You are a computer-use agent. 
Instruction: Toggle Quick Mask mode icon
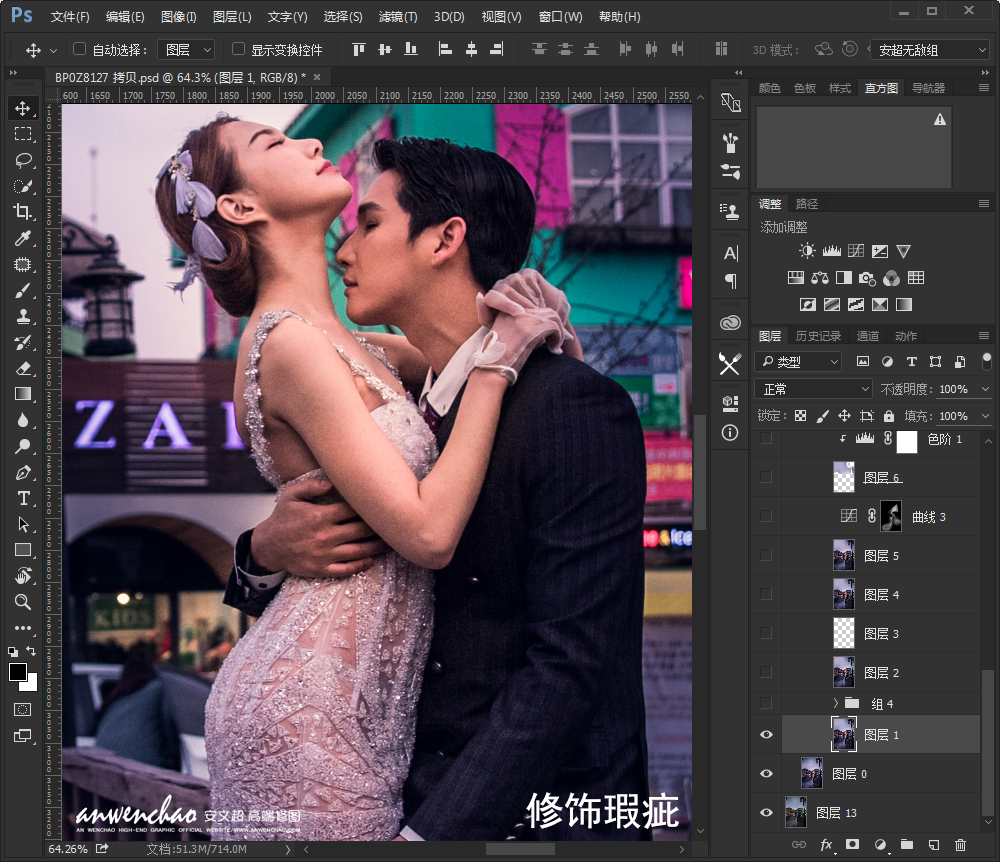[x=22, y=710]
